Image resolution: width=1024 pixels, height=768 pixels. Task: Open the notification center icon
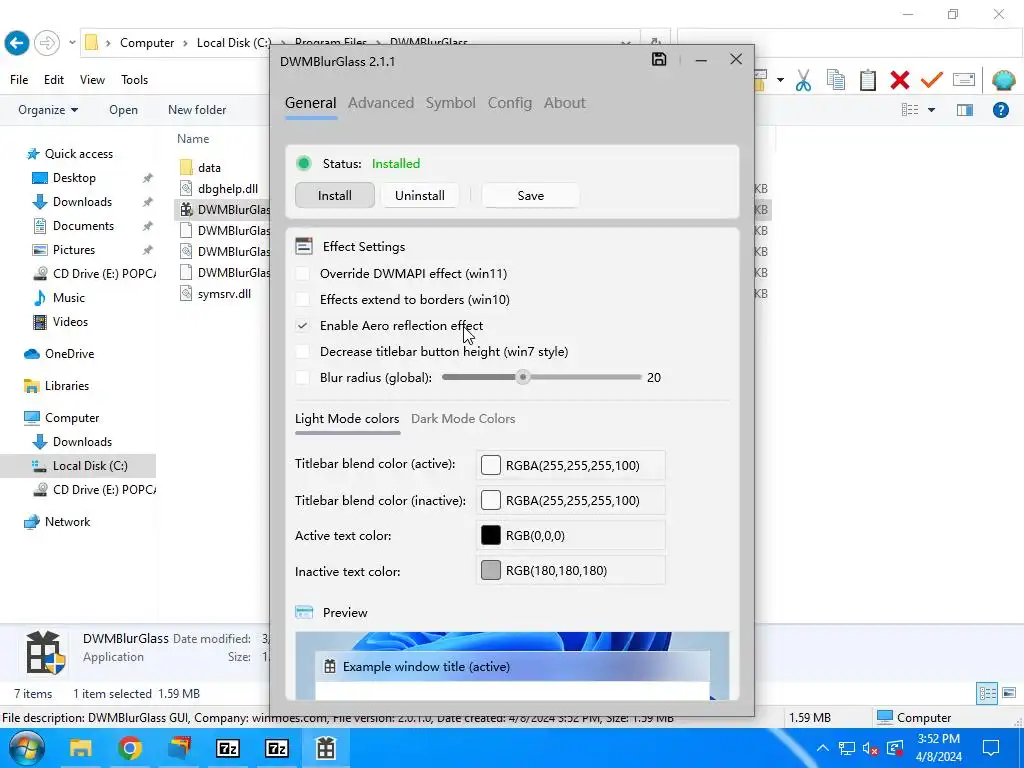coord(991,748)
